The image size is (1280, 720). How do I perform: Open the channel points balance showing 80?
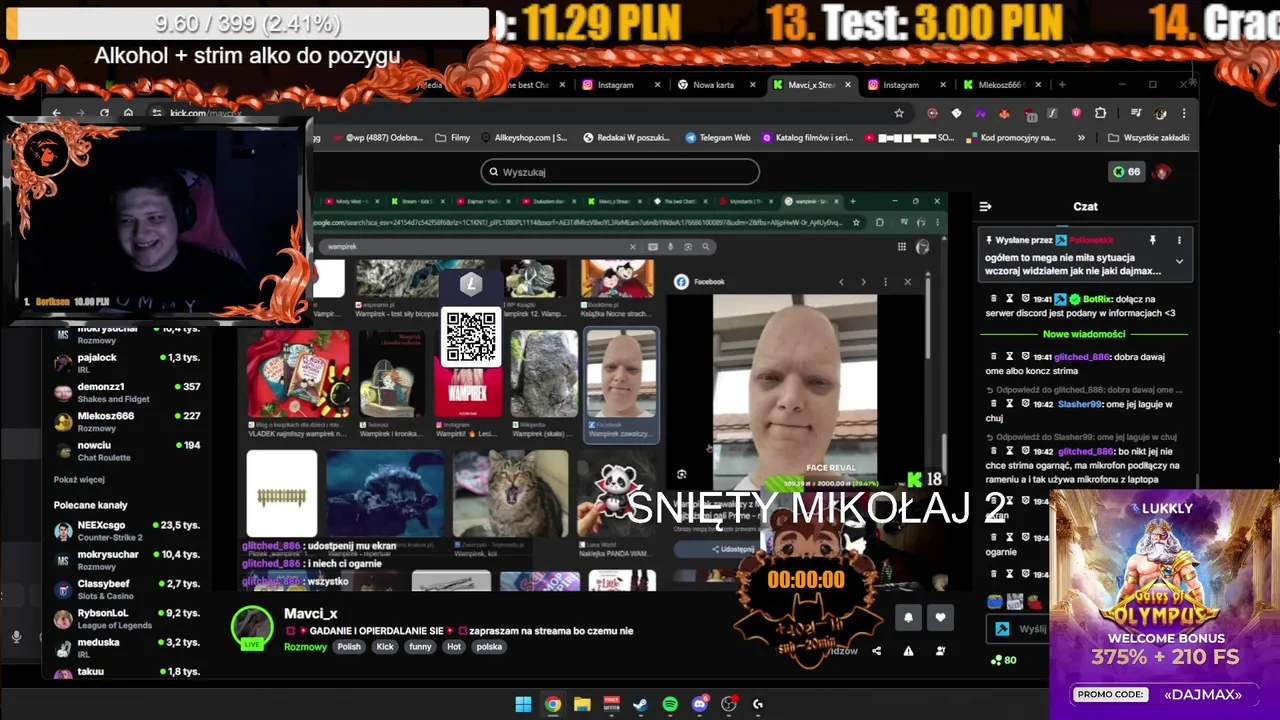click(x=1003, y=660)
